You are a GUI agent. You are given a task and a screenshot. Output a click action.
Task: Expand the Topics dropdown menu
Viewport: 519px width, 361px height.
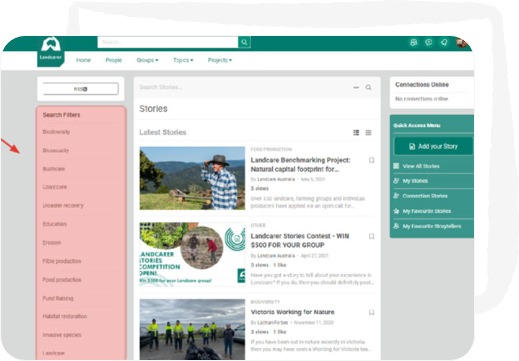tap(183, 60)
